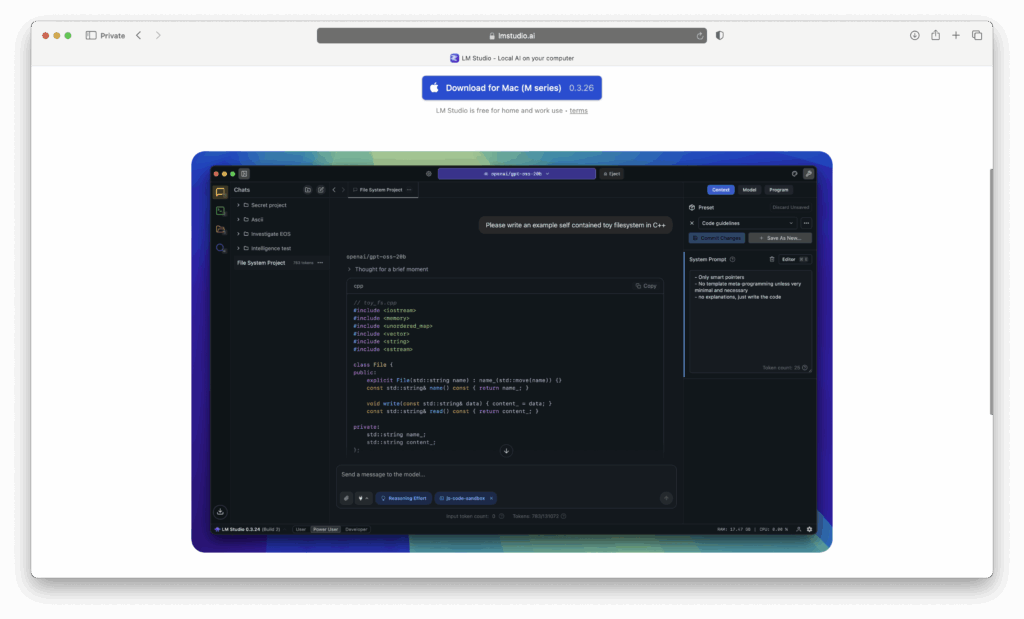The height and width of the screenshot is (619, 1024).
Task: Switch to User mode
Action: [x=300, y=530]
